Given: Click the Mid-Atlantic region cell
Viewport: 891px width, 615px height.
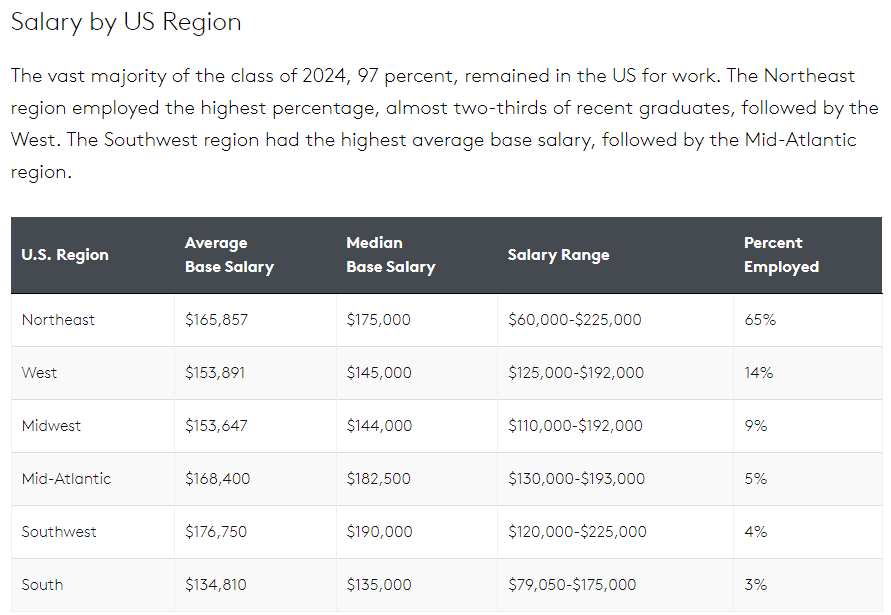Looking at the screenshot, I should tap(66, 479).
